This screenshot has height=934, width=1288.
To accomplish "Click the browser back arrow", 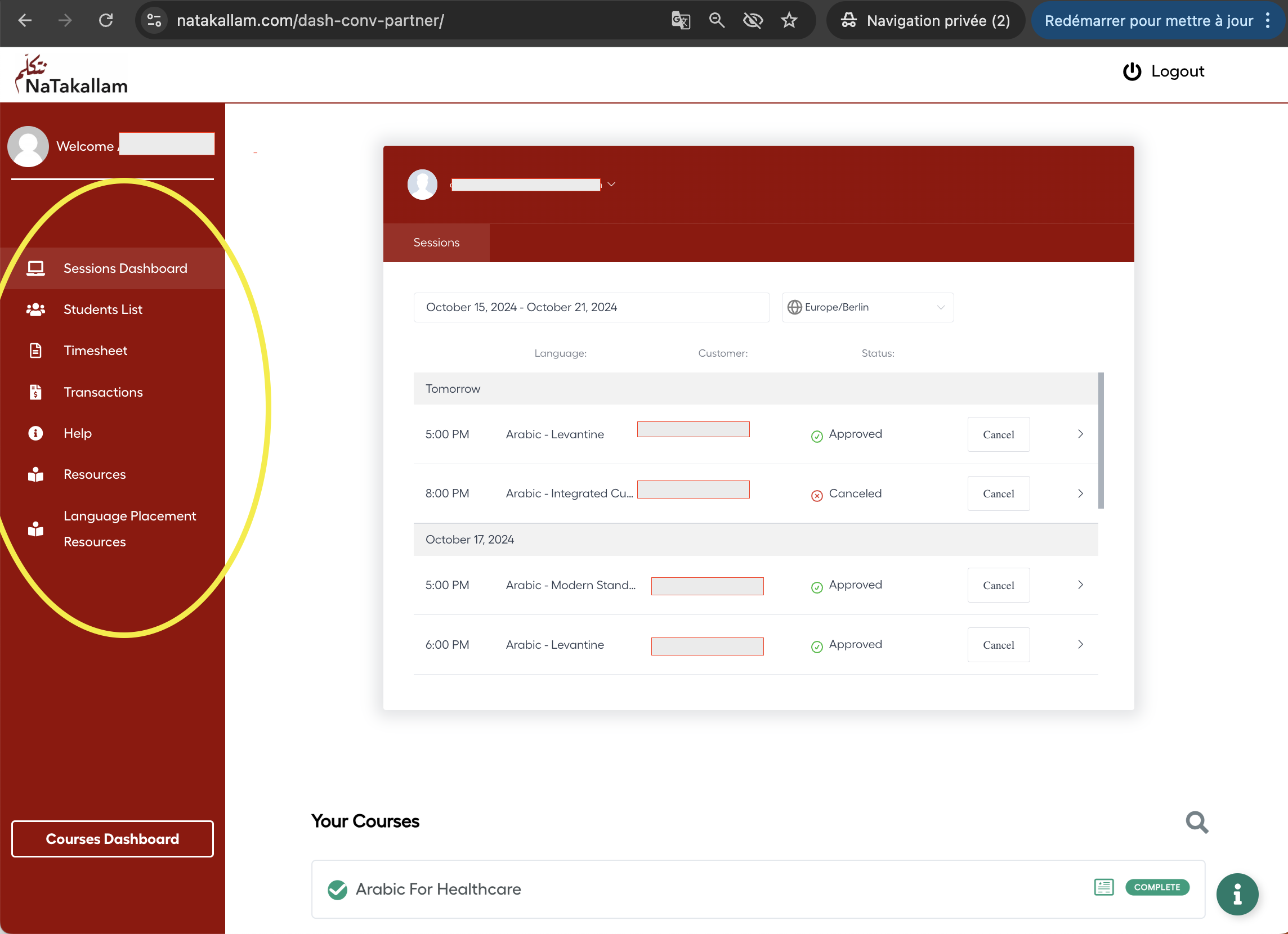I will pos(25,20).
